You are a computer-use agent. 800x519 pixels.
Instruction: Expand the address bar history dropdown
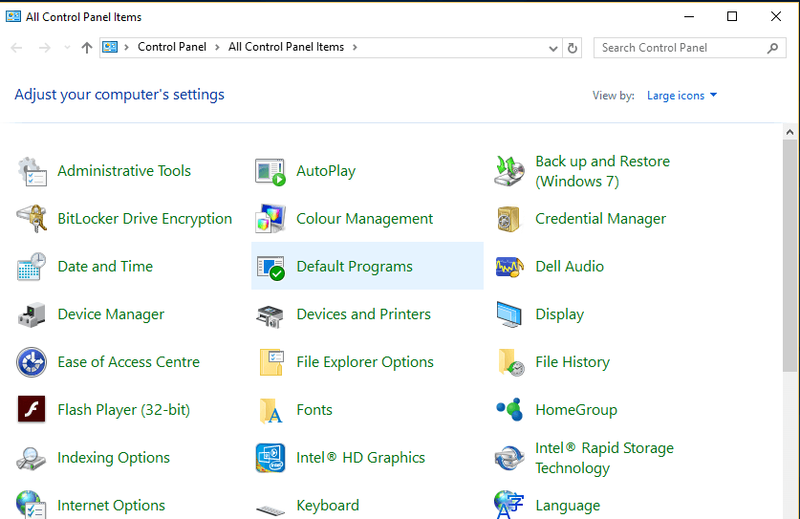pyautogui.click(x=553, y=48)
